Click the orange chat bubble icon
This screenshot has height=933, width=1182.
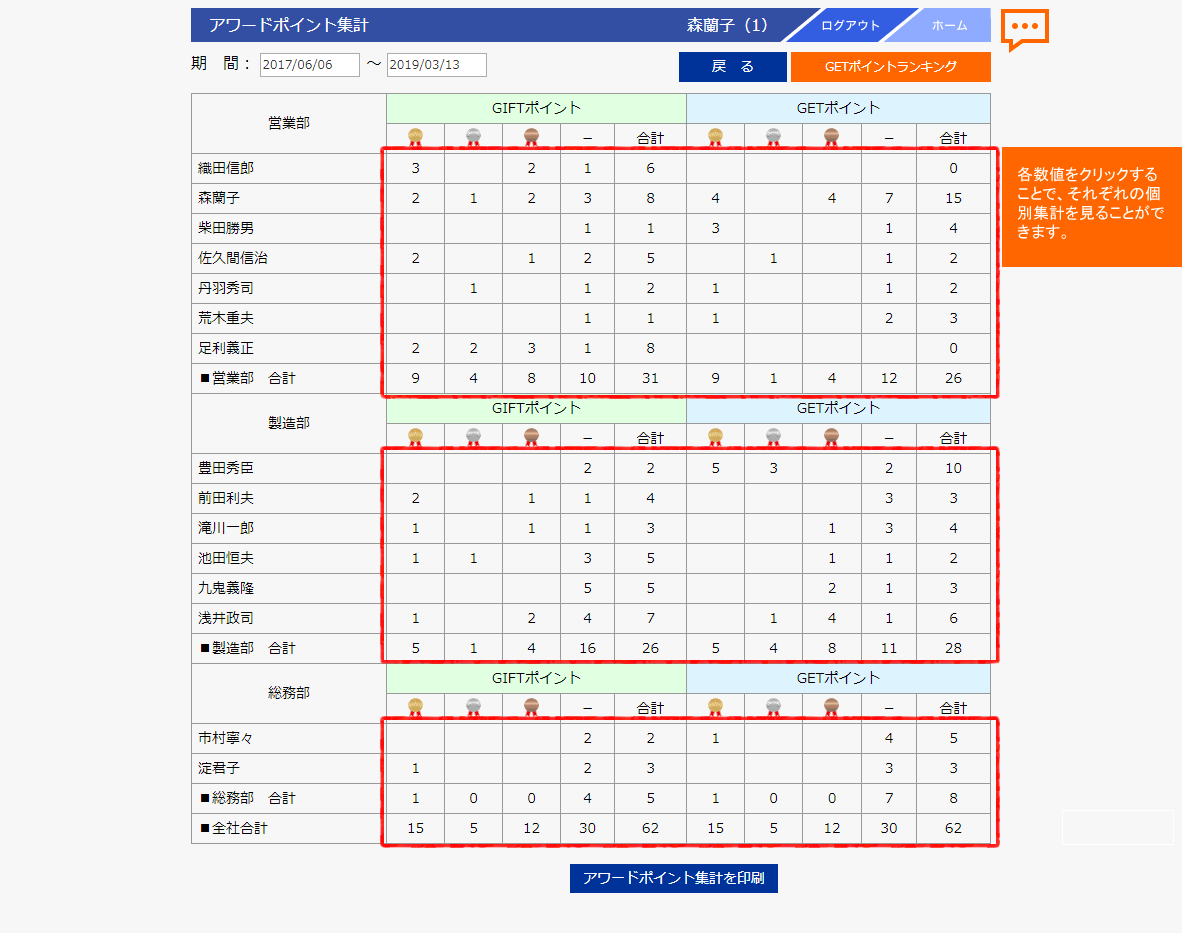[1025, 28]
